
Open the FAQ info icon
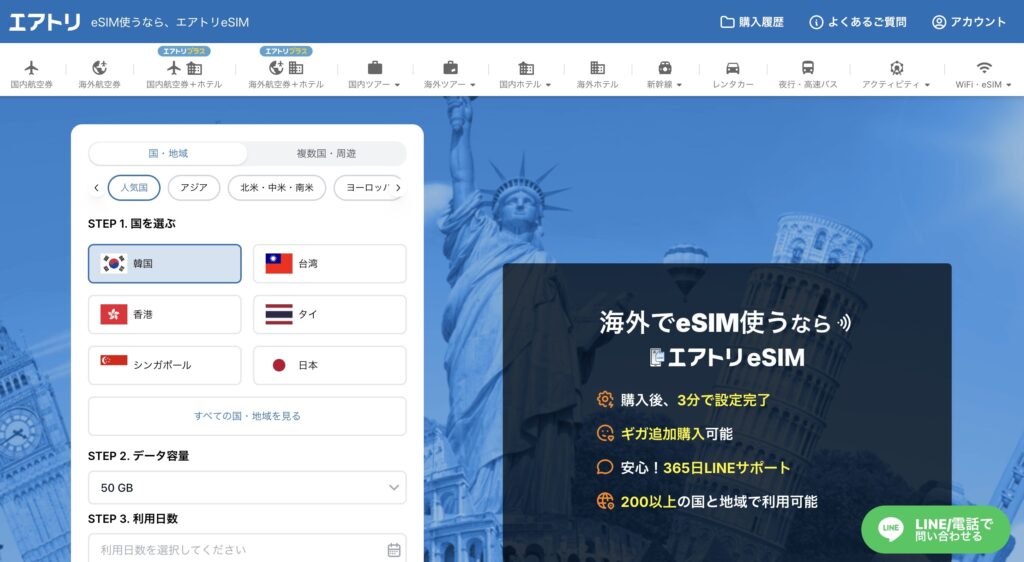click(816, 22)
